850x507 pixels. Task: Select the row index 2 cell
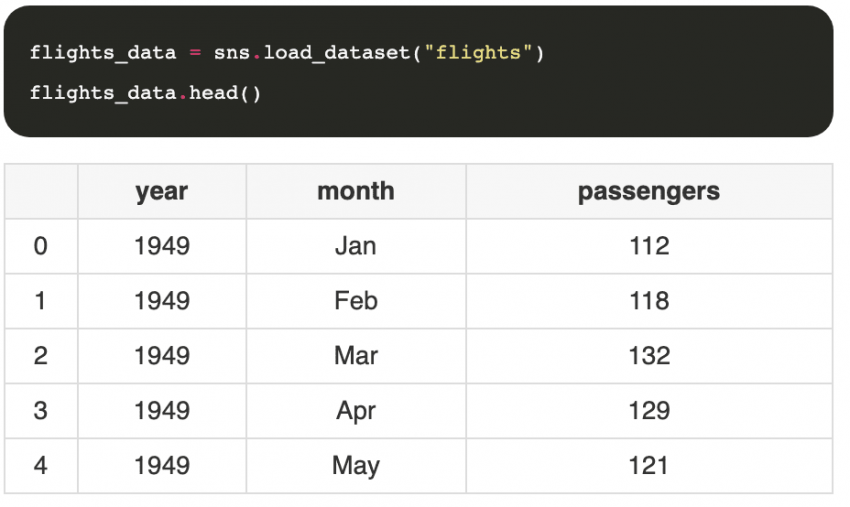coord(41,356)
